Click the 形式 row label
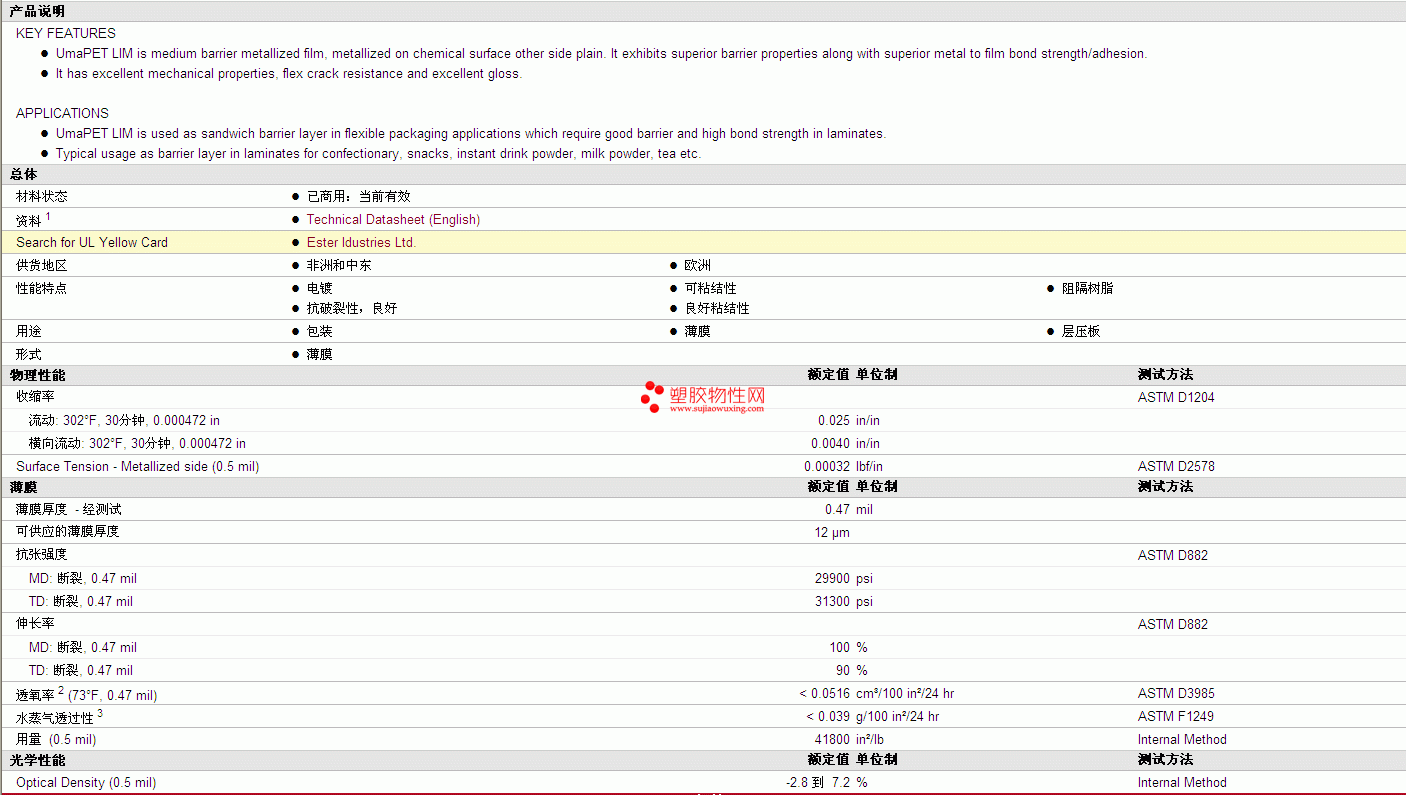The height and width of the screenshot is (795, 1406). [x=29, y=355]
